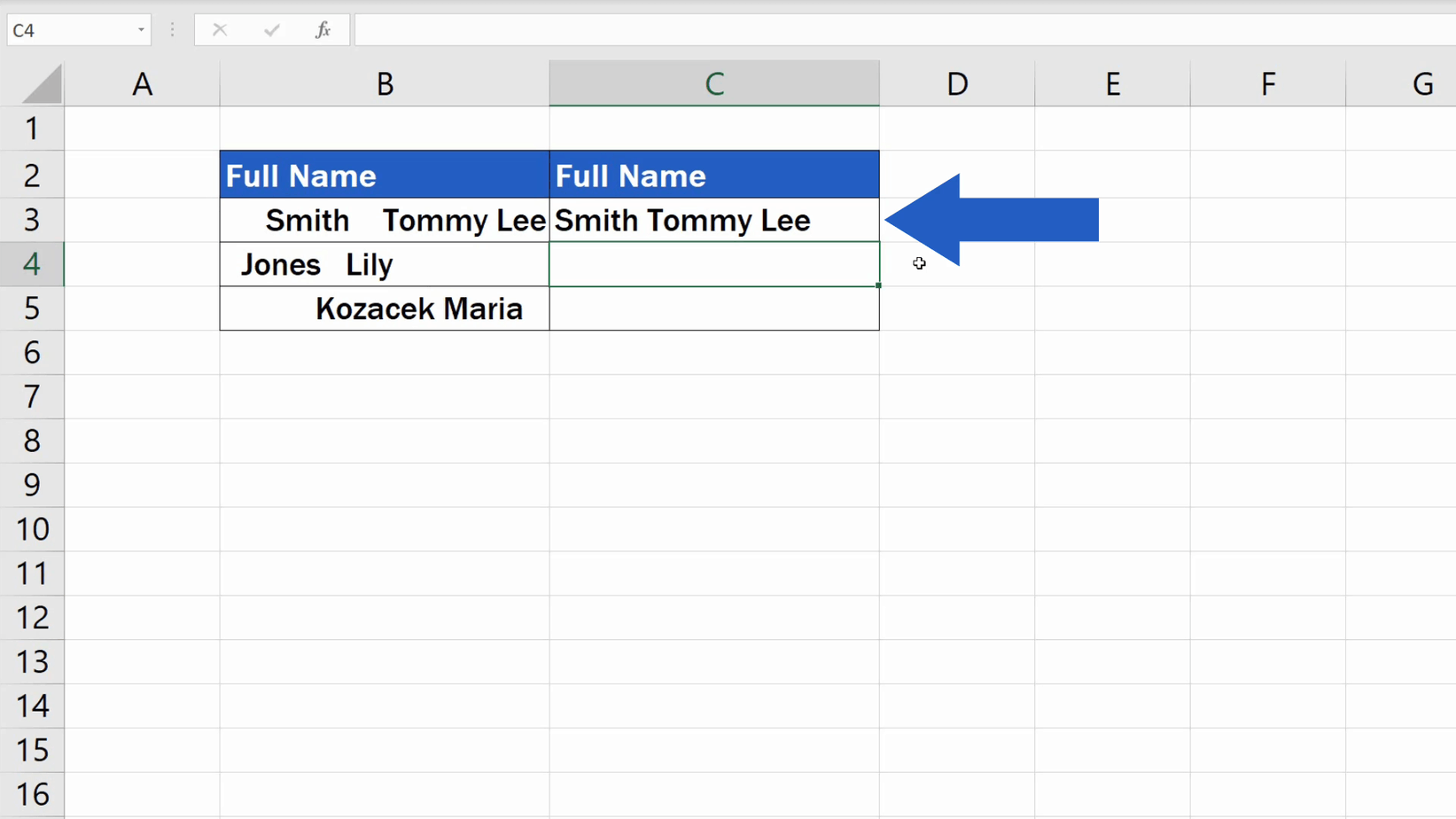1456x819 pixels.
Task: Click the Cancel (X) icon on formula bar
Action: click(219, 29)
